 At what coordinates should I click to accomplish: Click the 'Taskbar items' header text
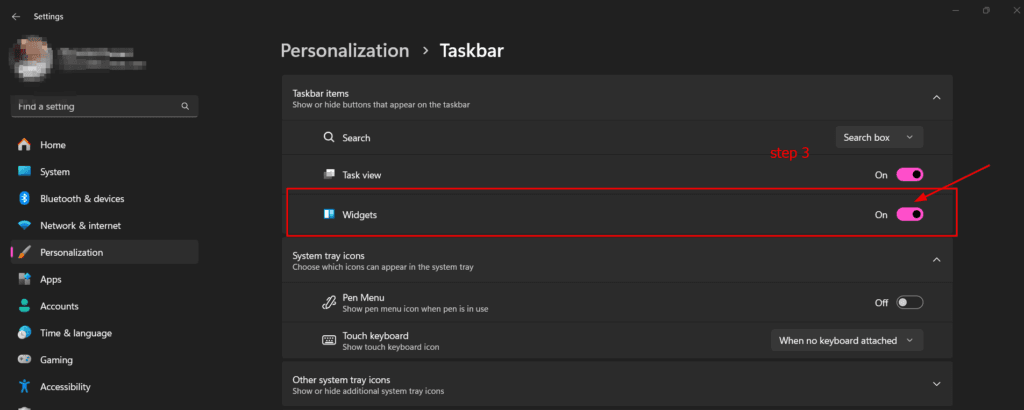point(321,94)
